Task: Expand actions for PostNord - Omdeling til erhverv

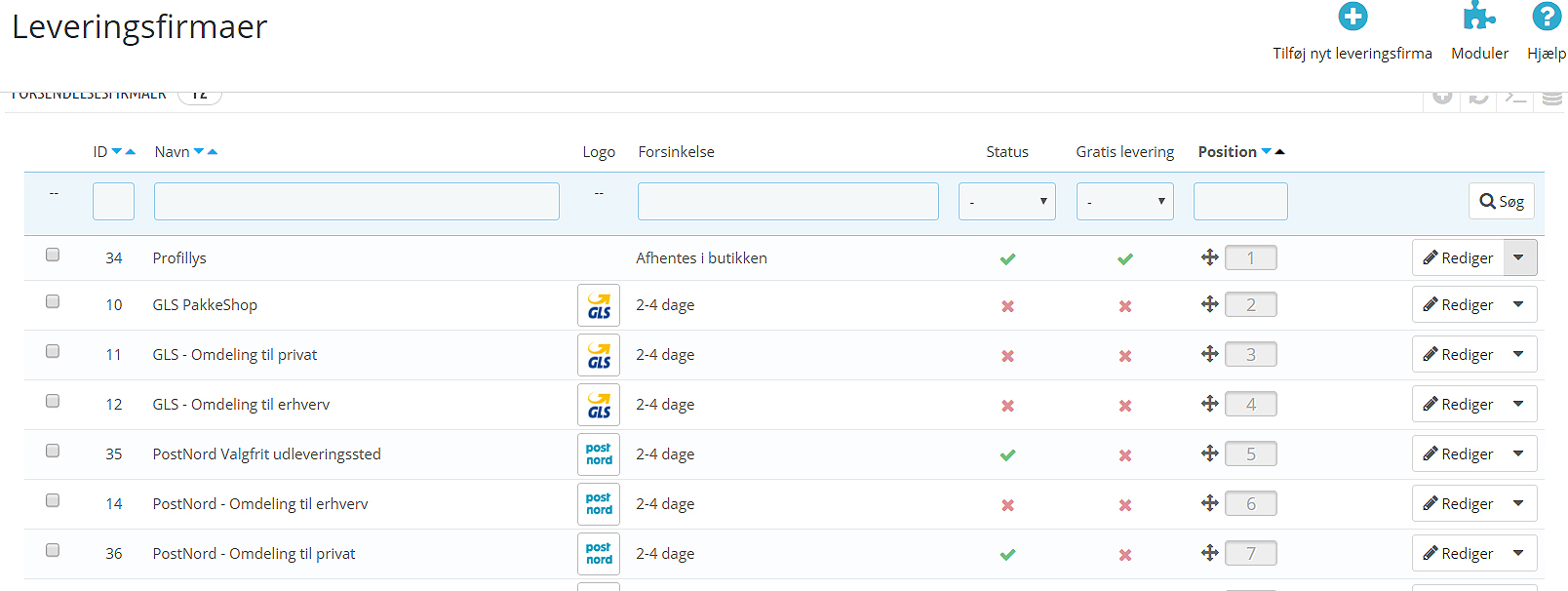Action: tap(1519, 503)
